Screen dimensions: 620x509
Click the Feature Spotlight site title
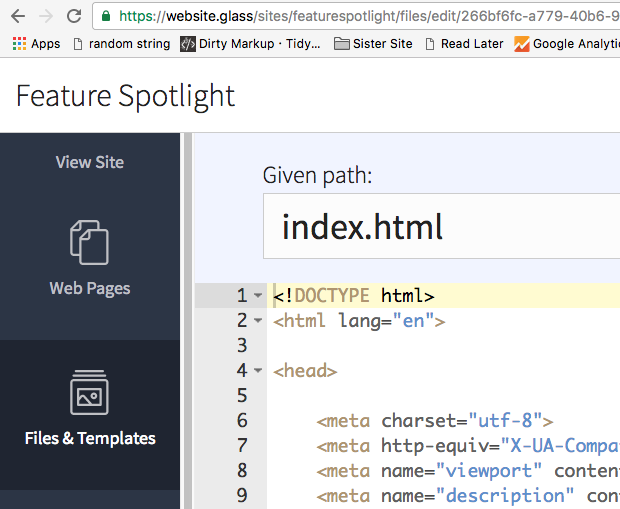point(126,96)
